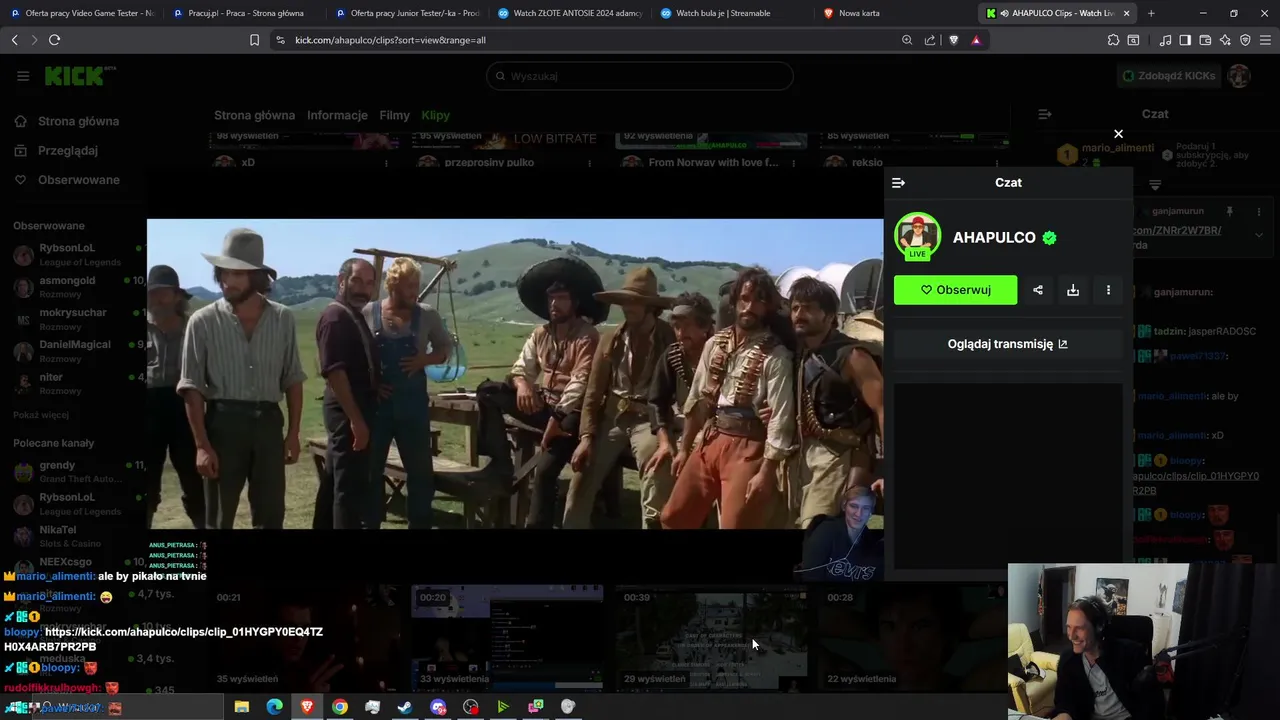Download the AHAPULCO clip
This screenshot has width=1280, height=720.
pos(1073,290)
